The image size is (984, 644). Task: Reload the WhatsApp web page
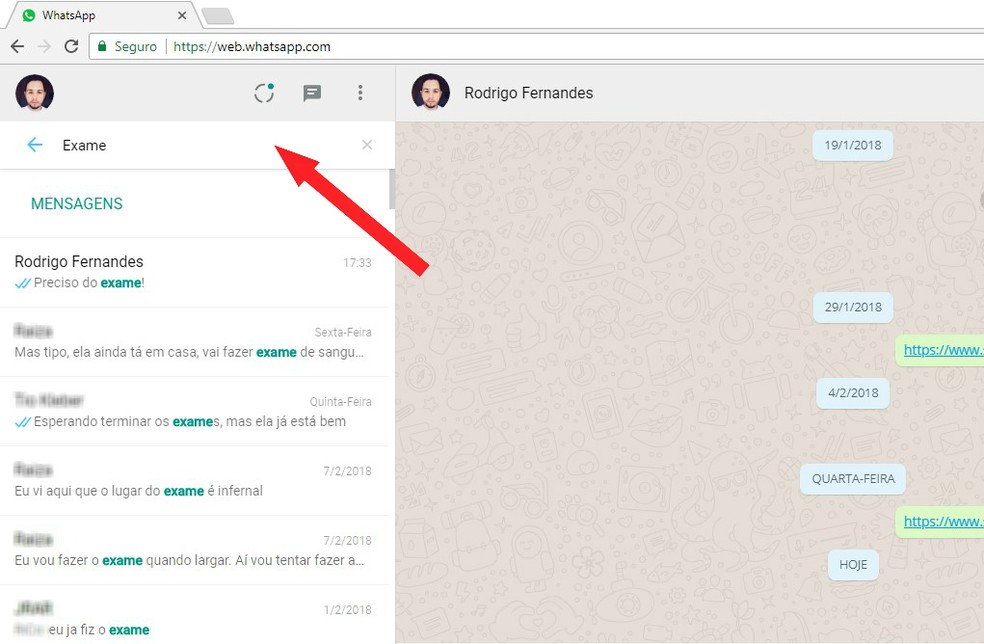pos(72,46)
